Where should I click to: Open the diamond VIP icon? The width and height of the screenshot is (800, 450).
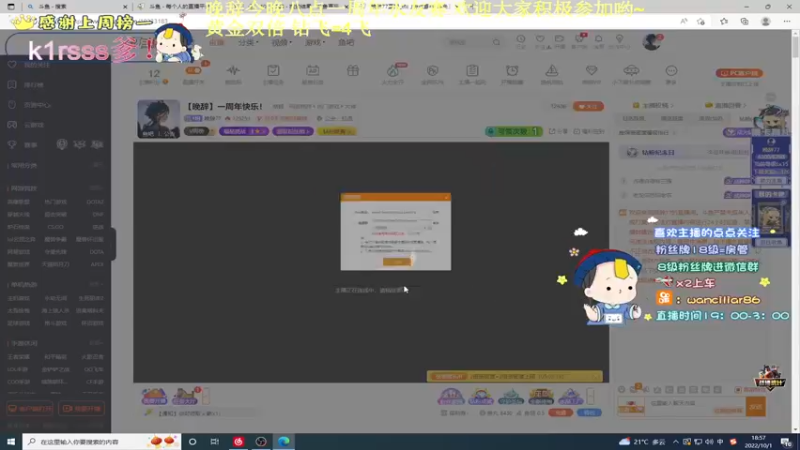591,70
